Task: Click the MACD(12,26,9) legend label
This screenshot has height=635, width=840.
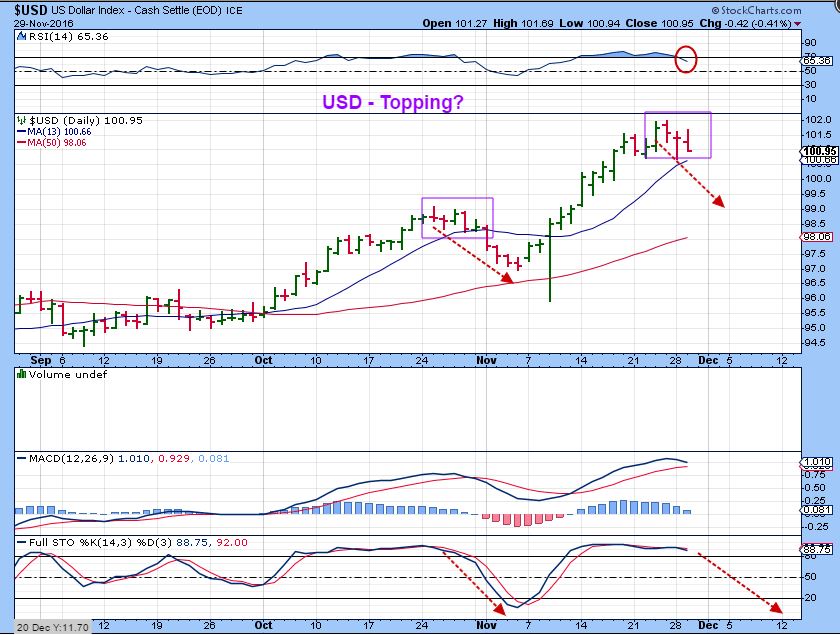Action: click(71, 458)
